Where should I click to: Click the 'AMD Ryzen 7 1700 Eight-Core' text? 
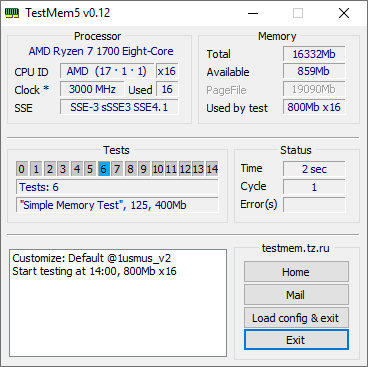click(101, 51)
